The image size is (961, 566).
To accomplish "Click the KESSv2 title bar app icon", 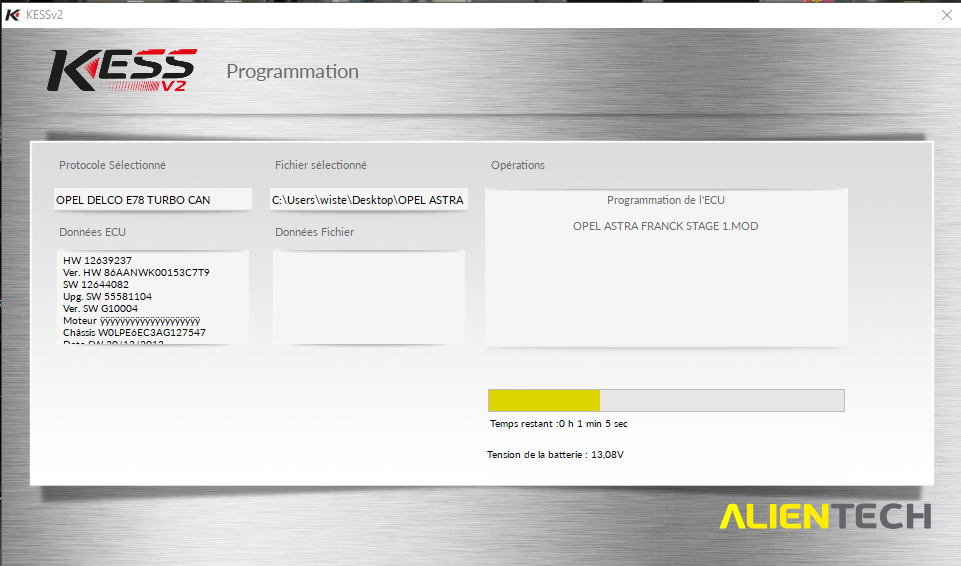I will [x=12, y=15].
